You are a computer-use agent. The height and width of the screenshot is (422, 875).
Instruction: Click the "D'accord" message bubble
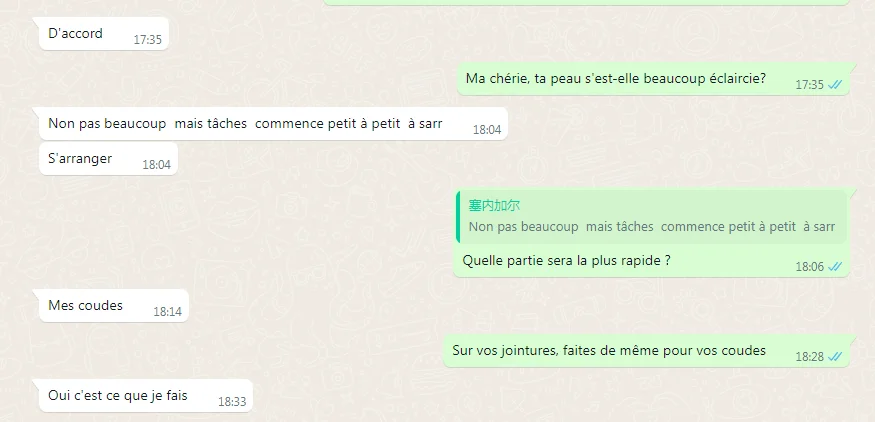tap(104, 33)
